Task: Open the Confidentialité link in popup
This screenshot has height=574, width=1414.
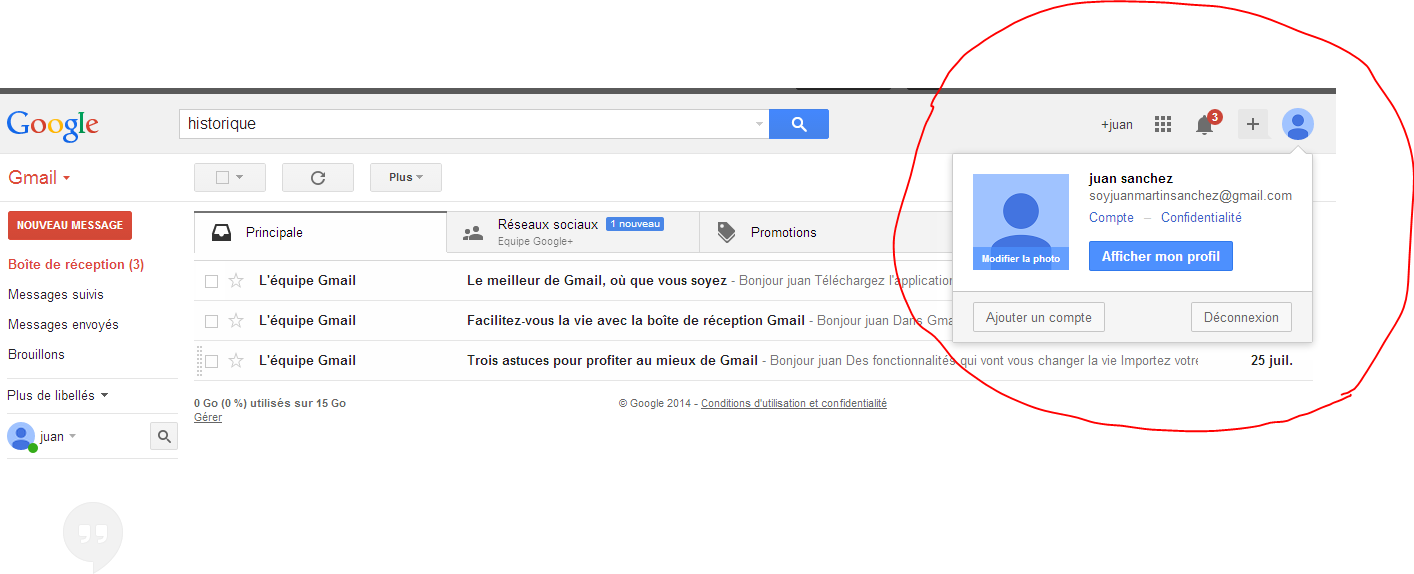Action: [1201, 217]
